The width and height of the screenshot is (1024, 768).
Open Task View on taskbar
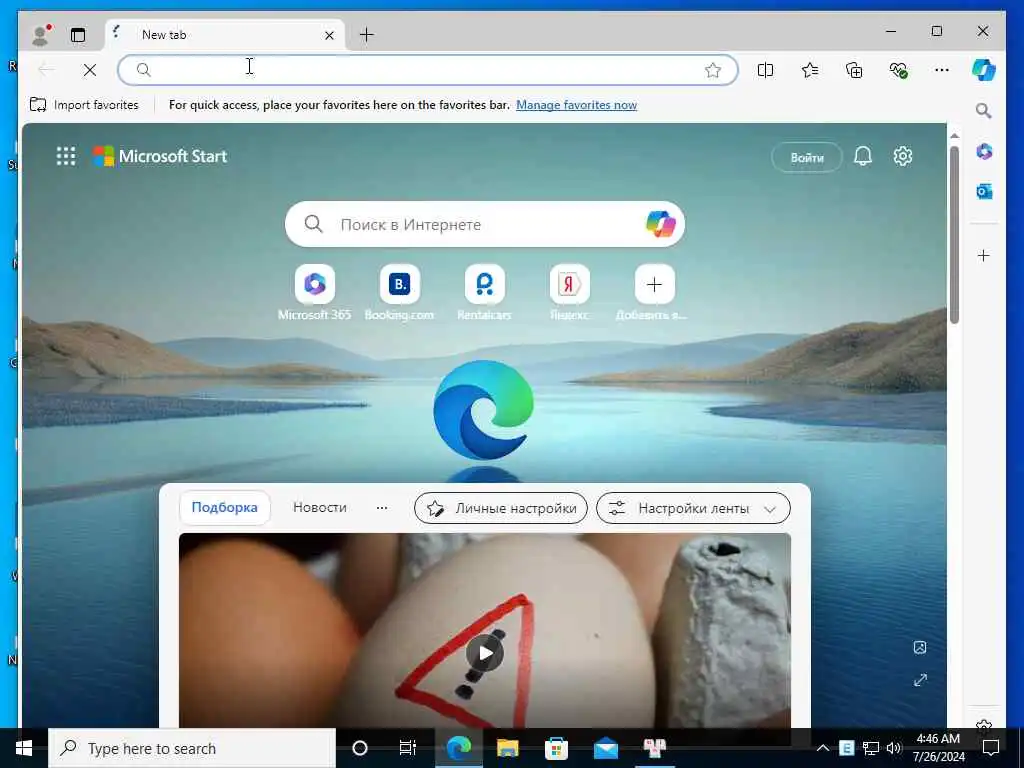pos(408,748)
